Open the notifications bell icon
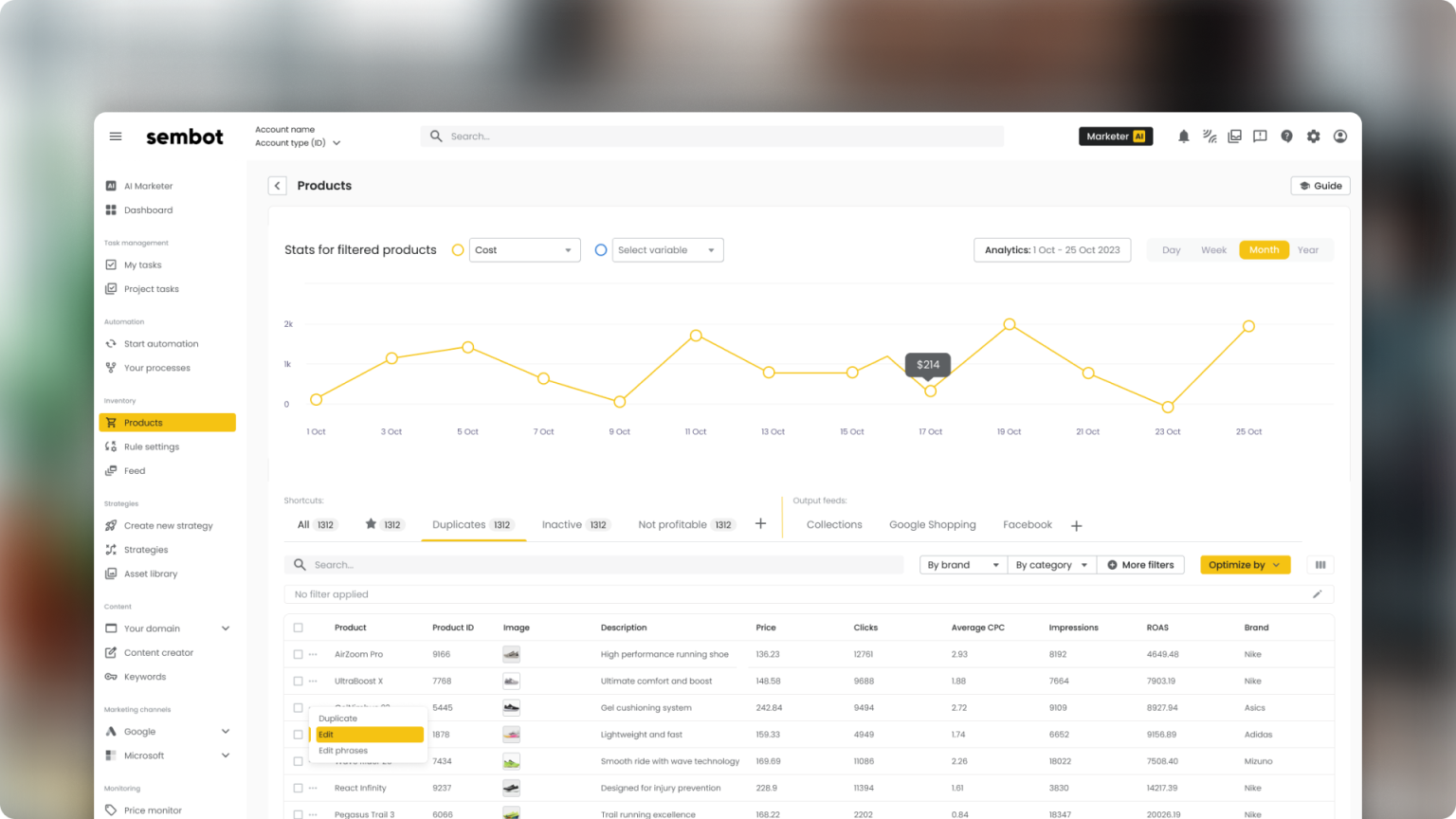 click(1183, 136)
